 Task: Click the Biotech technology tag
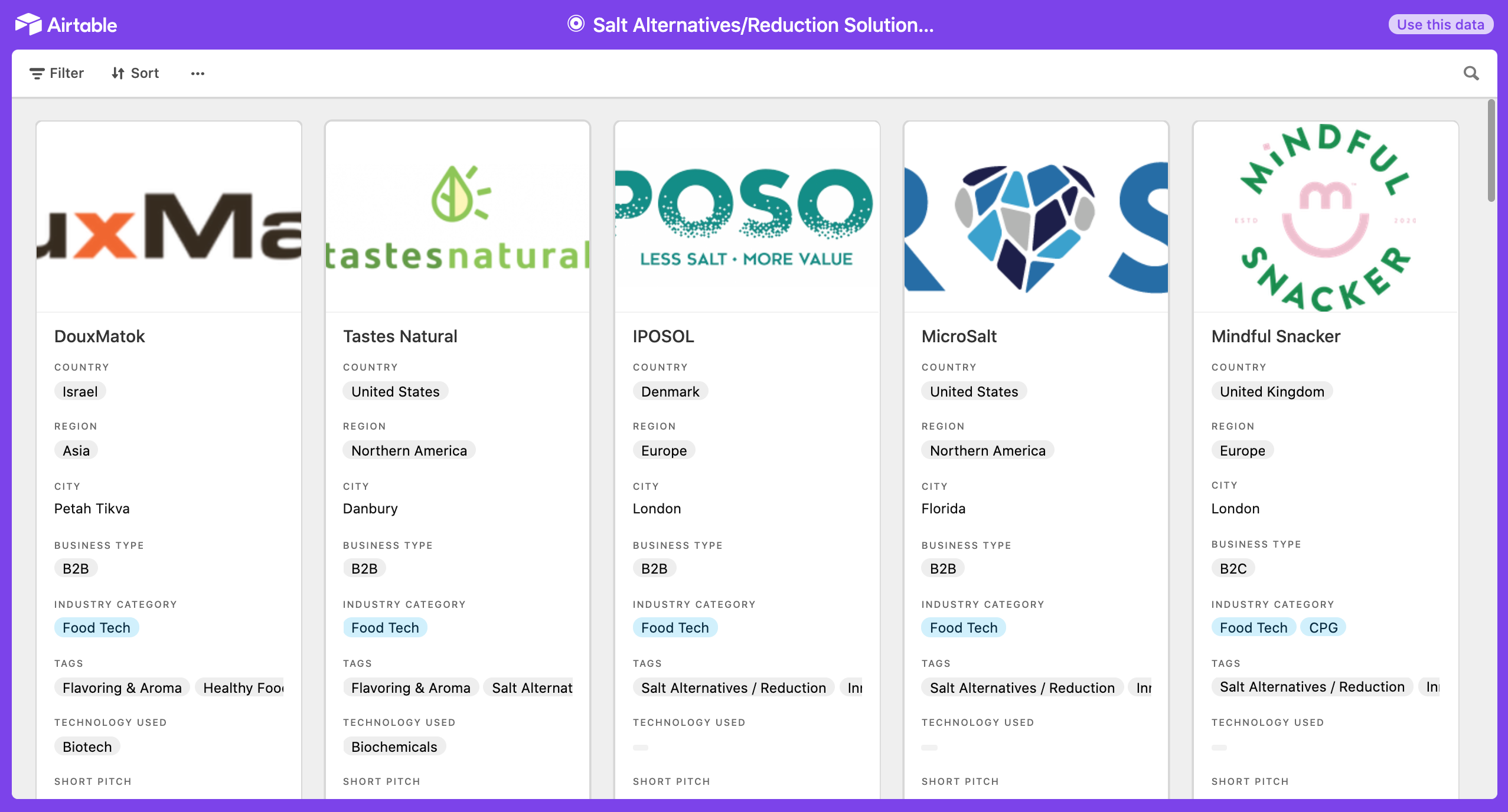click(87, 746)
